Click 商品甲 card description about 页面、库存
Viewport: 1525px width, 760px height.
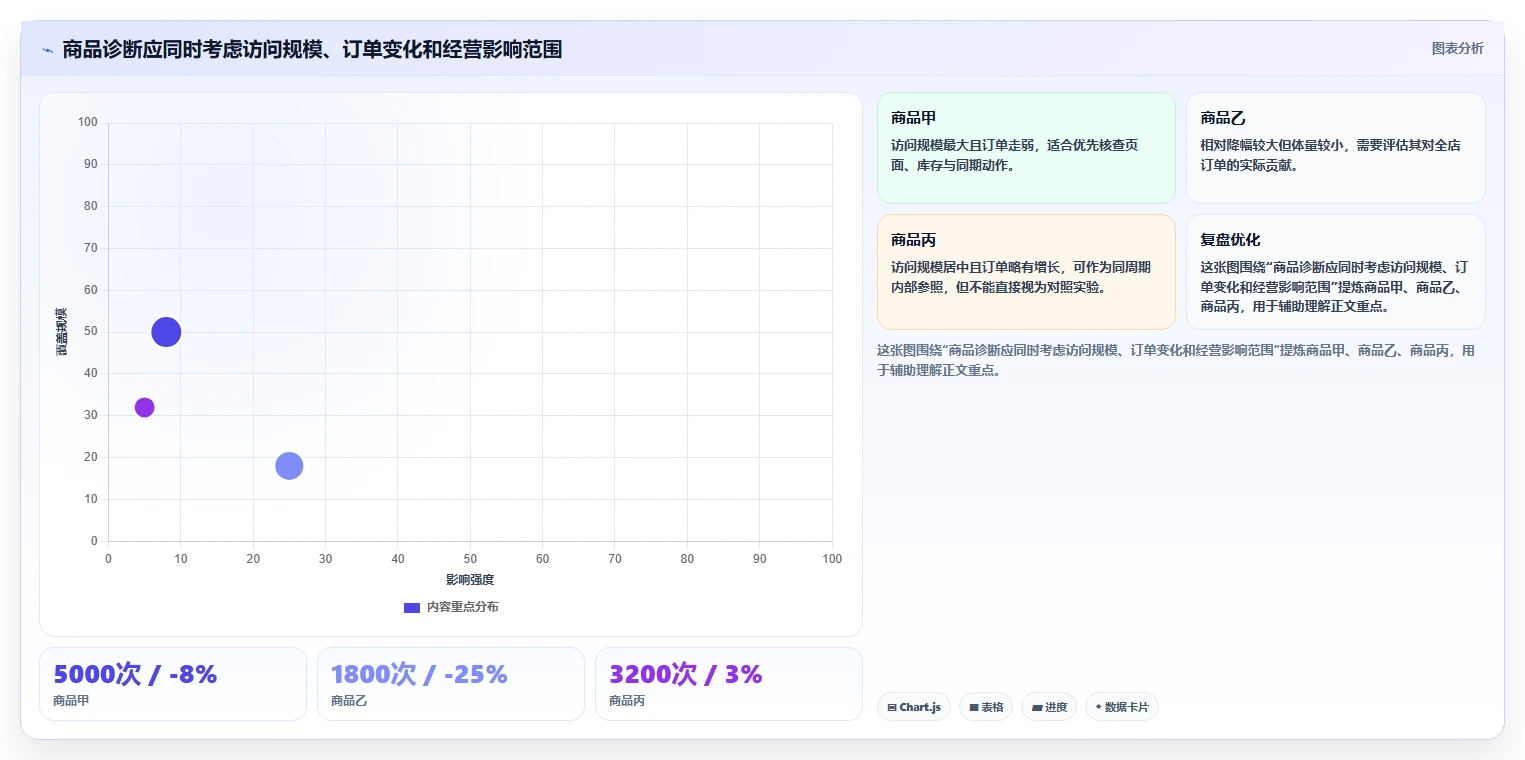coord(1014,155)
